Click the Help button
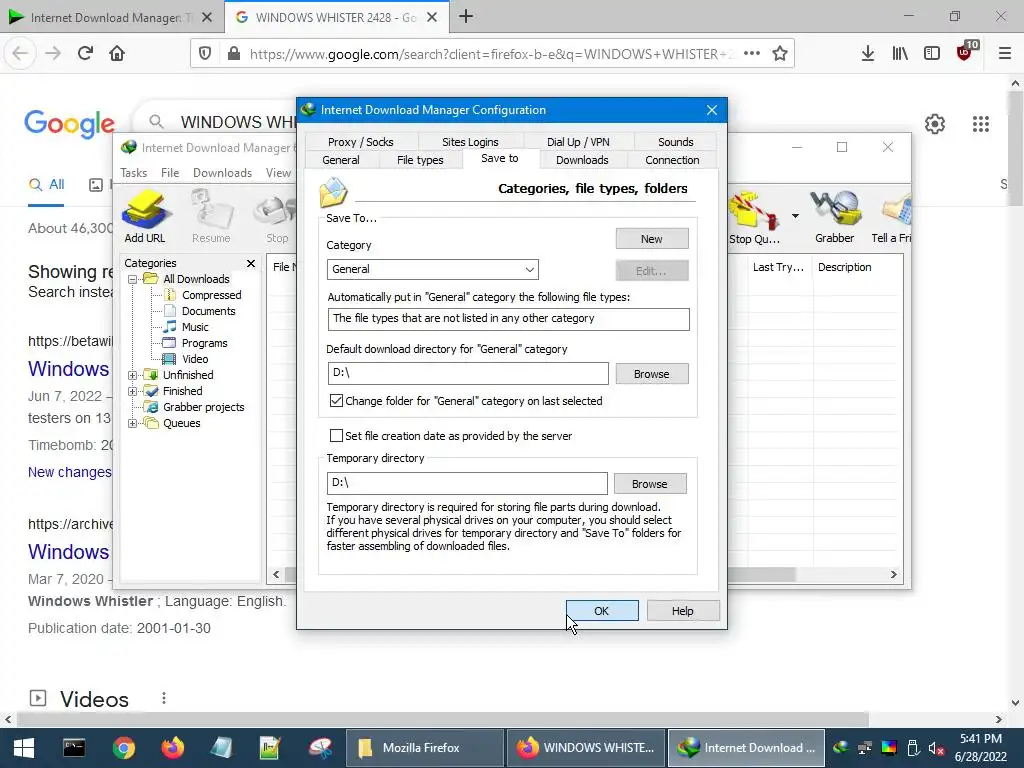 click(682, 611)
